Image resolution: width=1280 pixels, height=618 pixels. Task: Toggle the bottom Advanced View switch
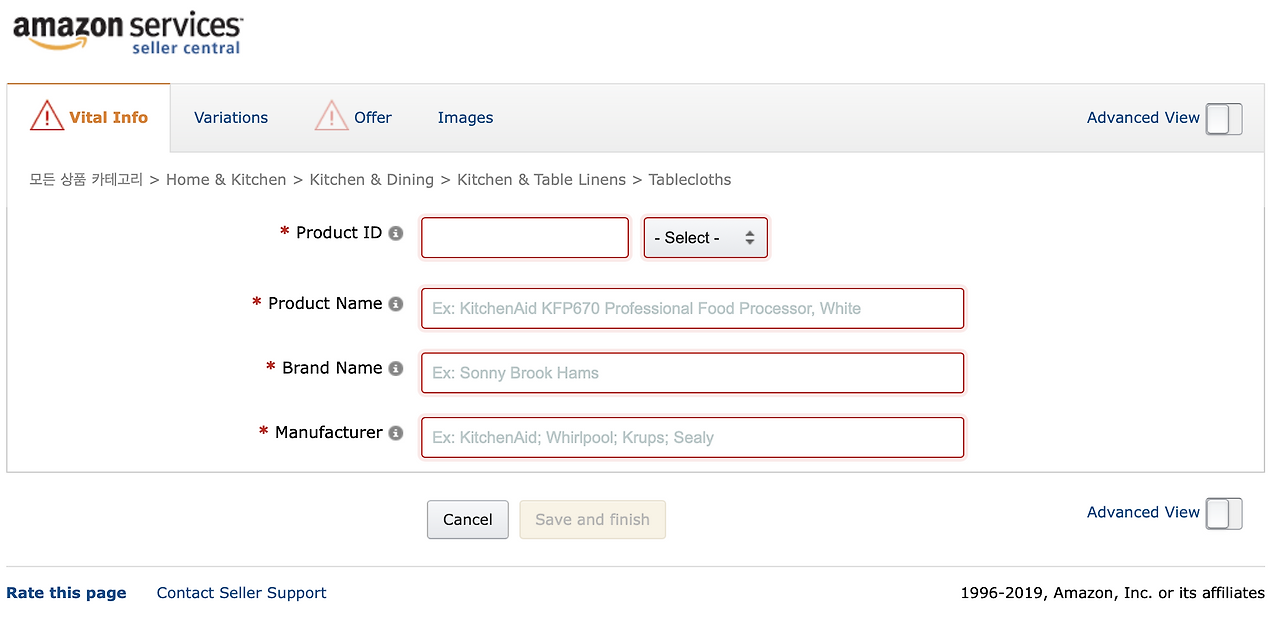pos(1223,513)
